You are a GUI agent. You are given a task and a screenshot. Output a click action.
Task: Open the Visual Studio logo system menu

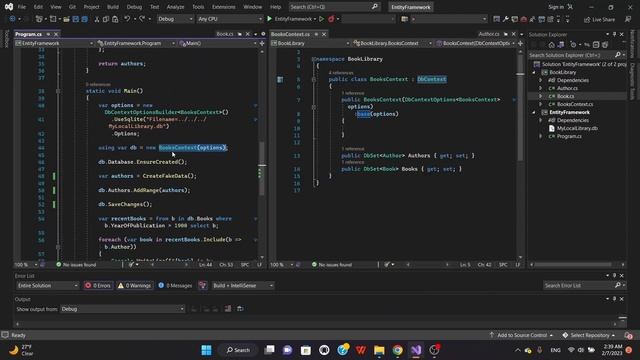point(9,7)
